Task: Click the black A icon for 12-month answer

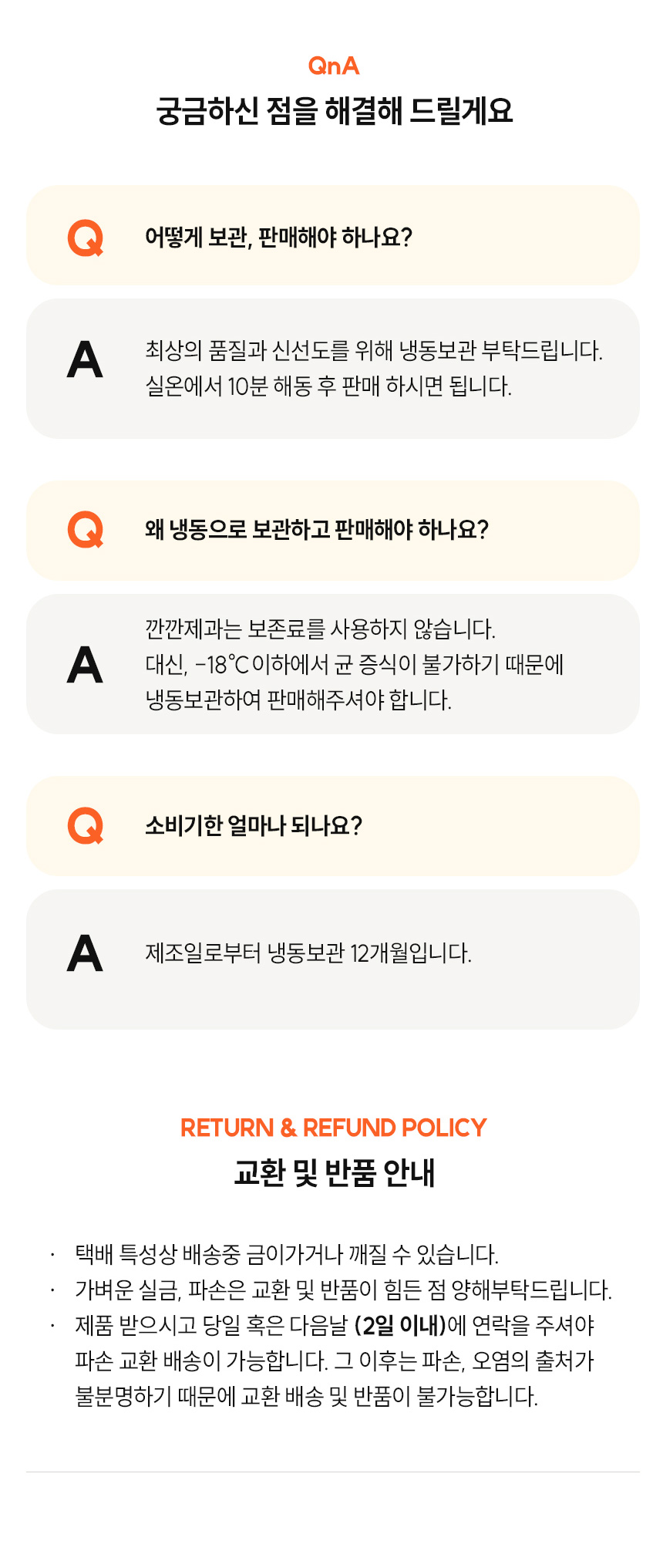Action: coord(85,953)
